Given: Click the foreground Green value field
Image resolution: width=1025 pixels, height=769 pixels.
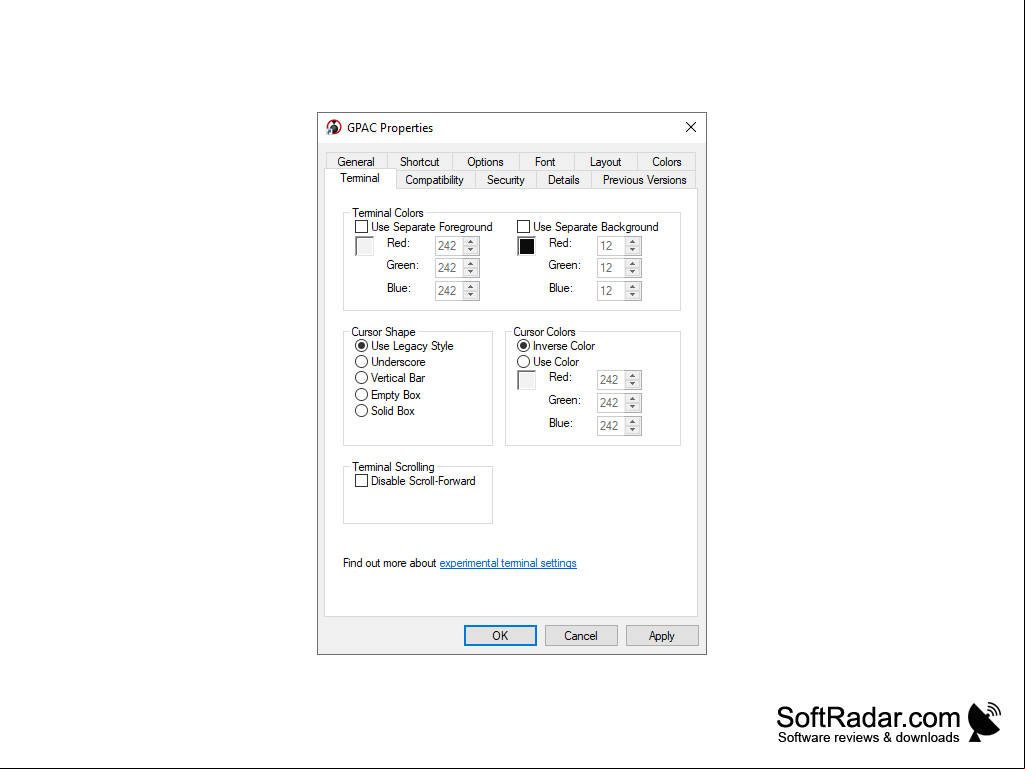Looking at the screenshot, I should [449, 268].
